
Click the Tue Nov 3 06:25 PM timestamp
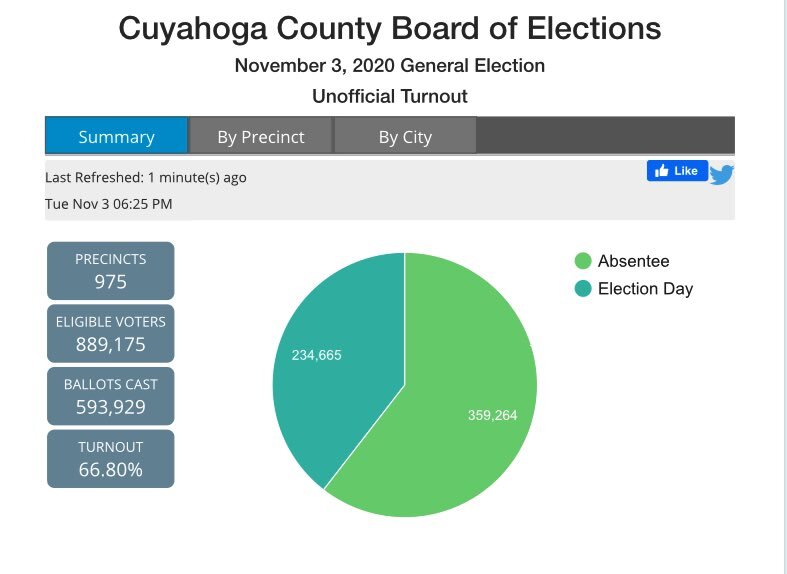[x=108, y=204]
